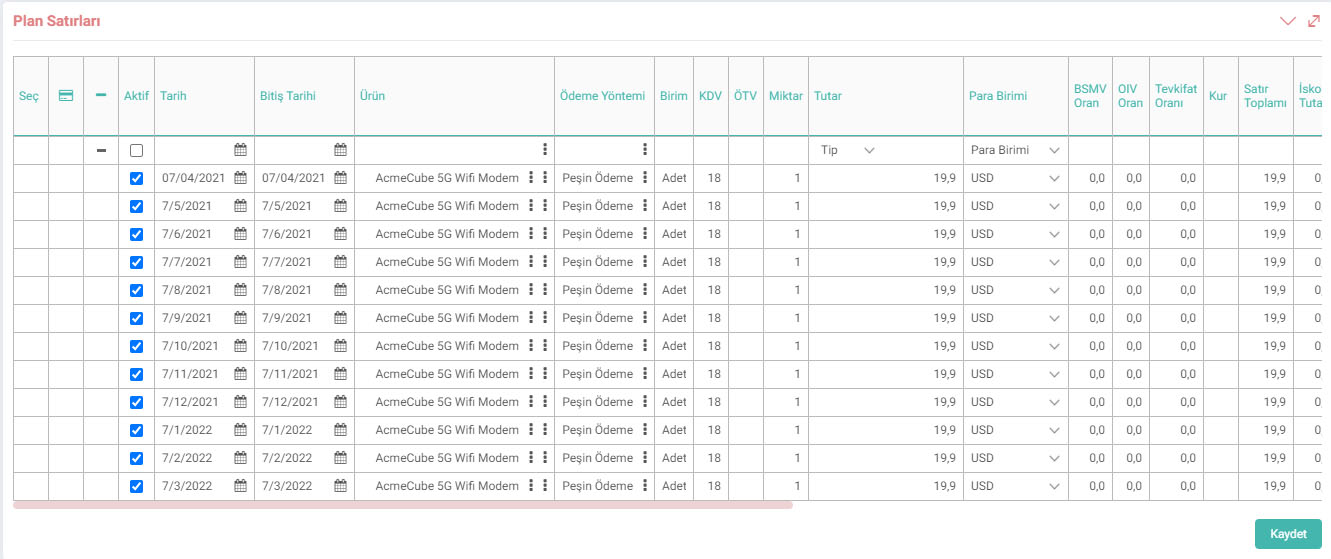This screenshot has width=1331, height=559.
Task: Open calendar for Bitiş Tarihi 7/3/2022
Action: [340, 486]
